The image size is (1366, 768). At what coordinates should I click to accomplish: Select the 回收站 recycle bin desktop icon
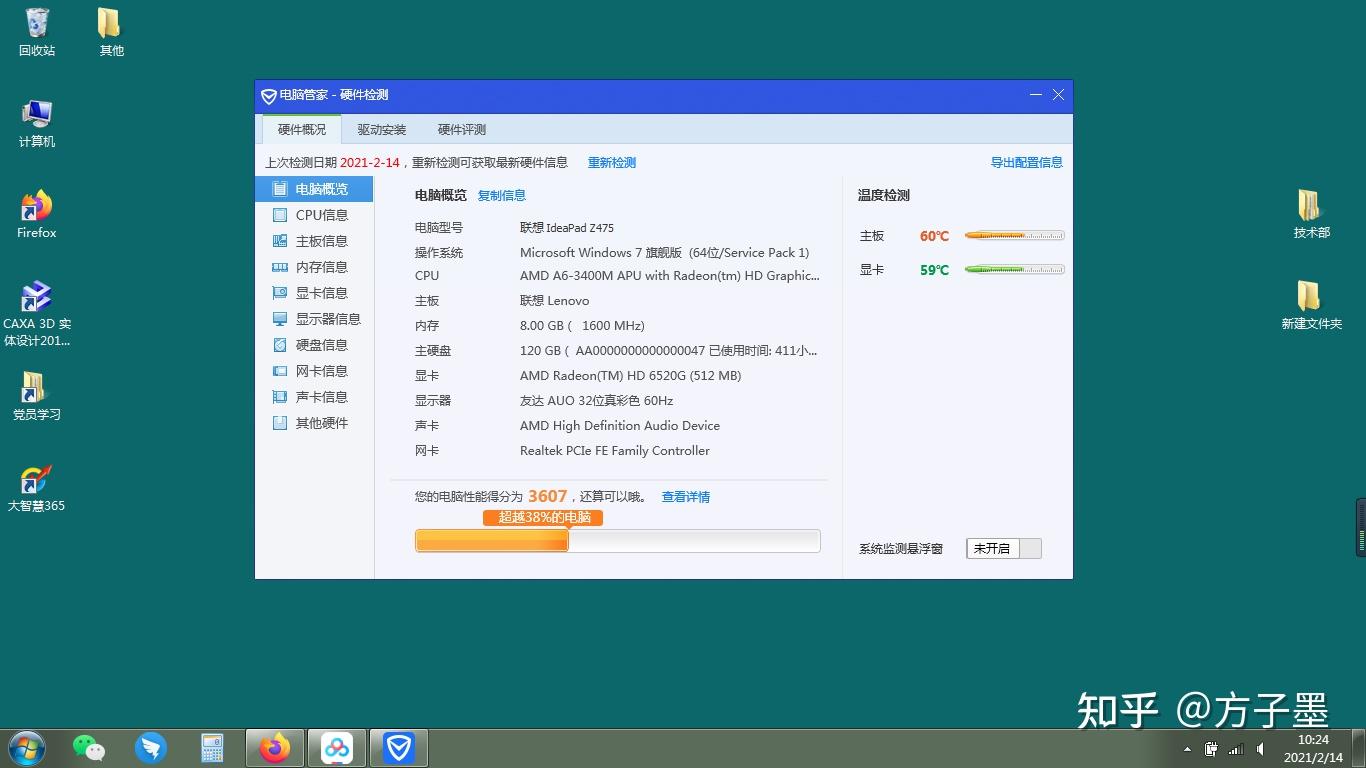tap(37, 32)
